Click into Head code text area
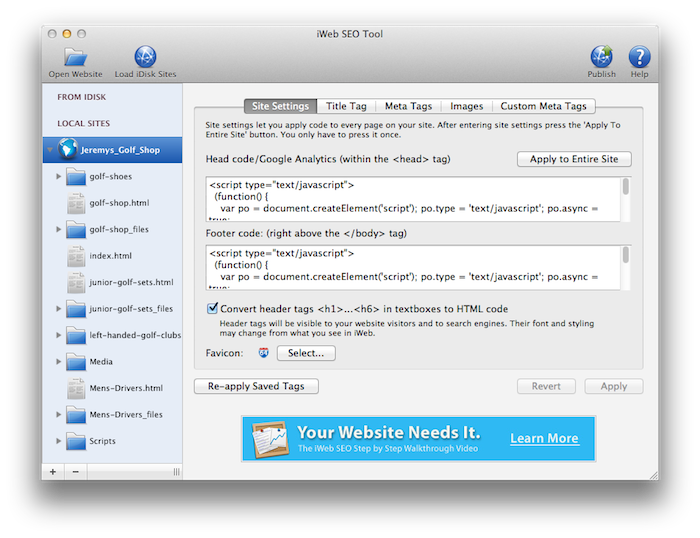700x538 pixels. coord(413,199)
